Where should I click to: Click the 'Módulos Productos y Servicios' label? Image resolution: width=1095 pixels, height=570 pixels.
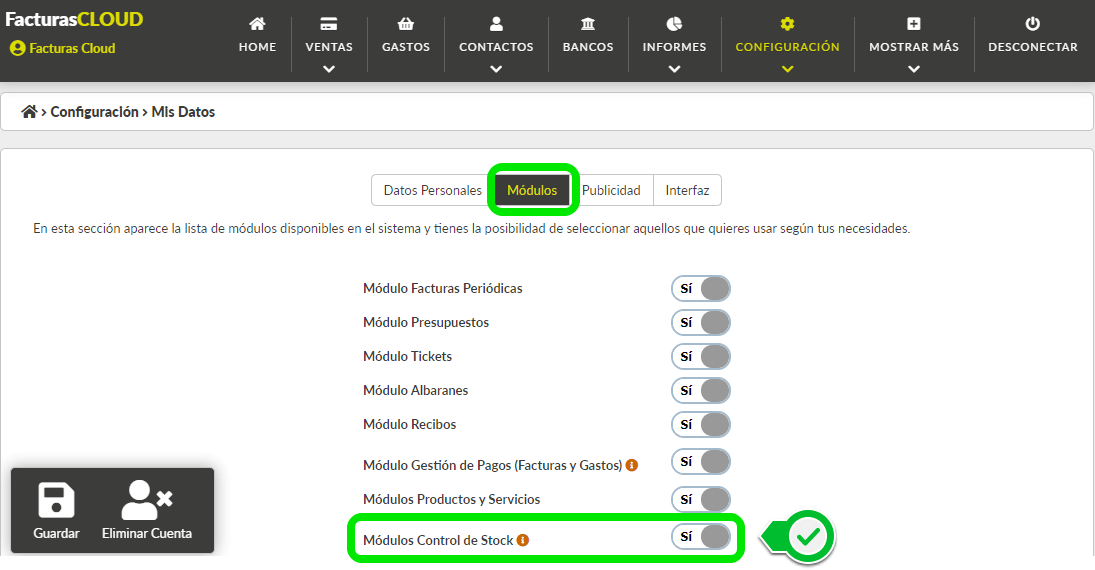[x=451, y=499]
